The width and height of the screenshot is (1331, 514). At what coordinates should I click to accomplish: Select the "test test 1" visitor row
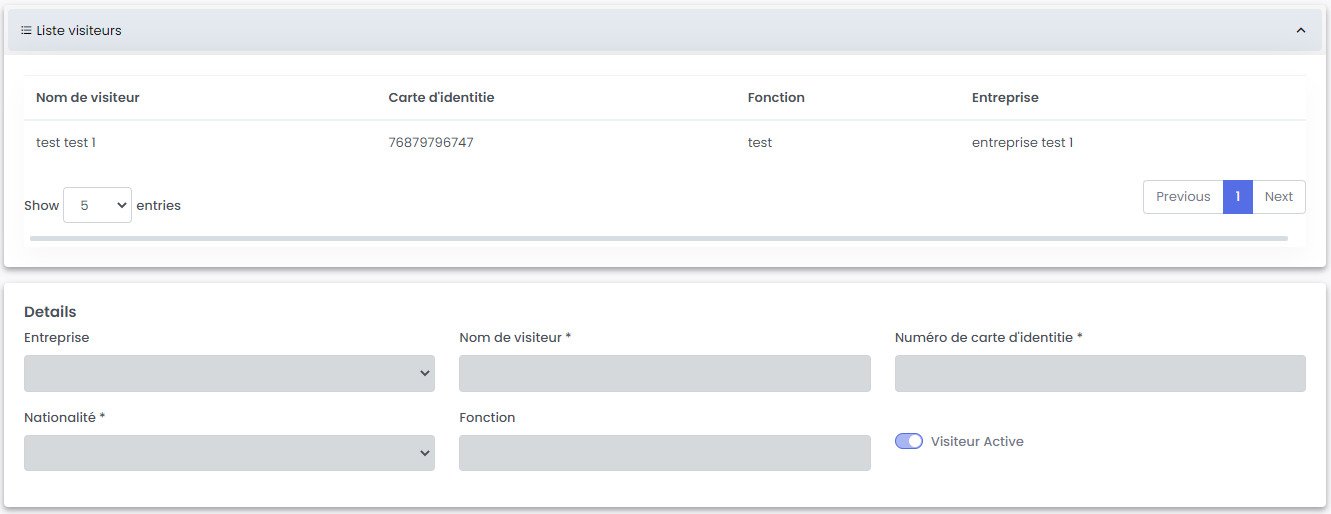pos(66,143)
